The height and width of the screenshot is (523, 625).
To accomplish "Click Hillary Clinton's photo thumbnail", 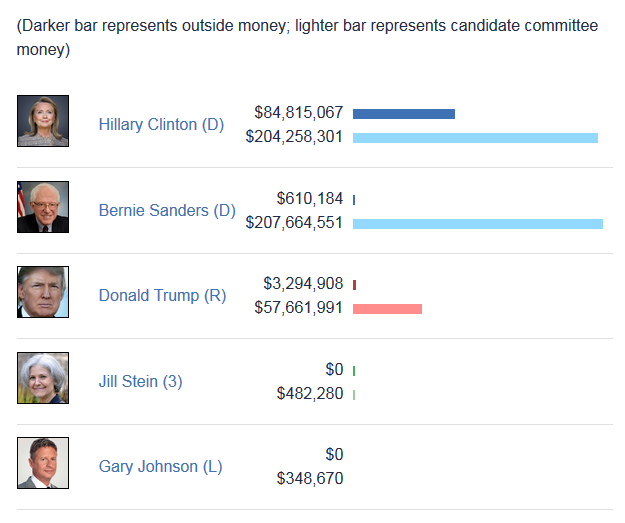I will click(43, 121).
